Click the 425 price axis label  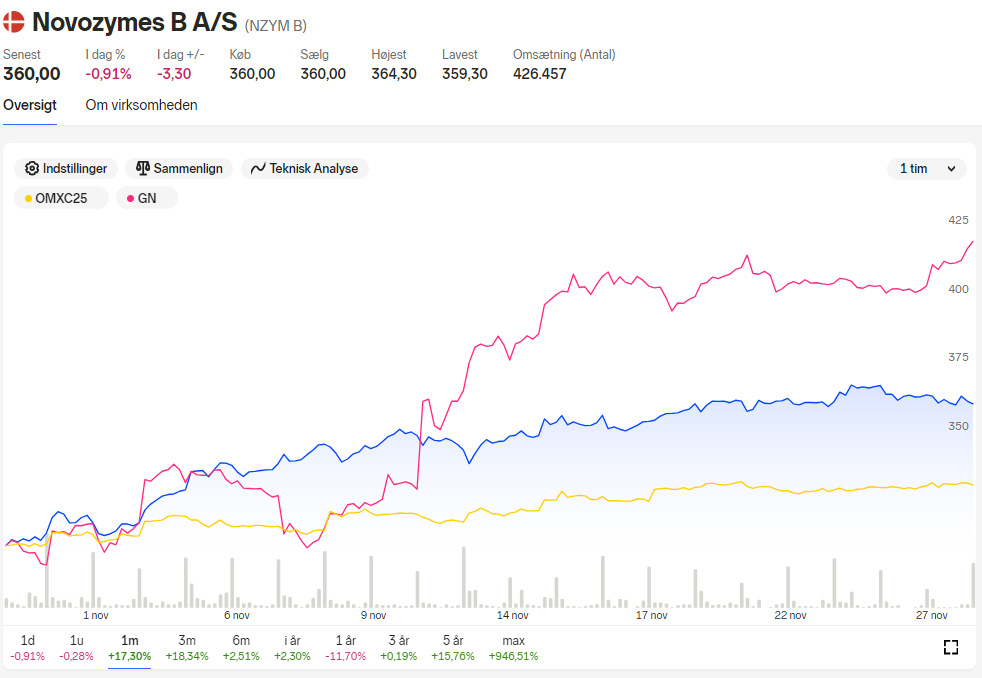coord(958,220)
